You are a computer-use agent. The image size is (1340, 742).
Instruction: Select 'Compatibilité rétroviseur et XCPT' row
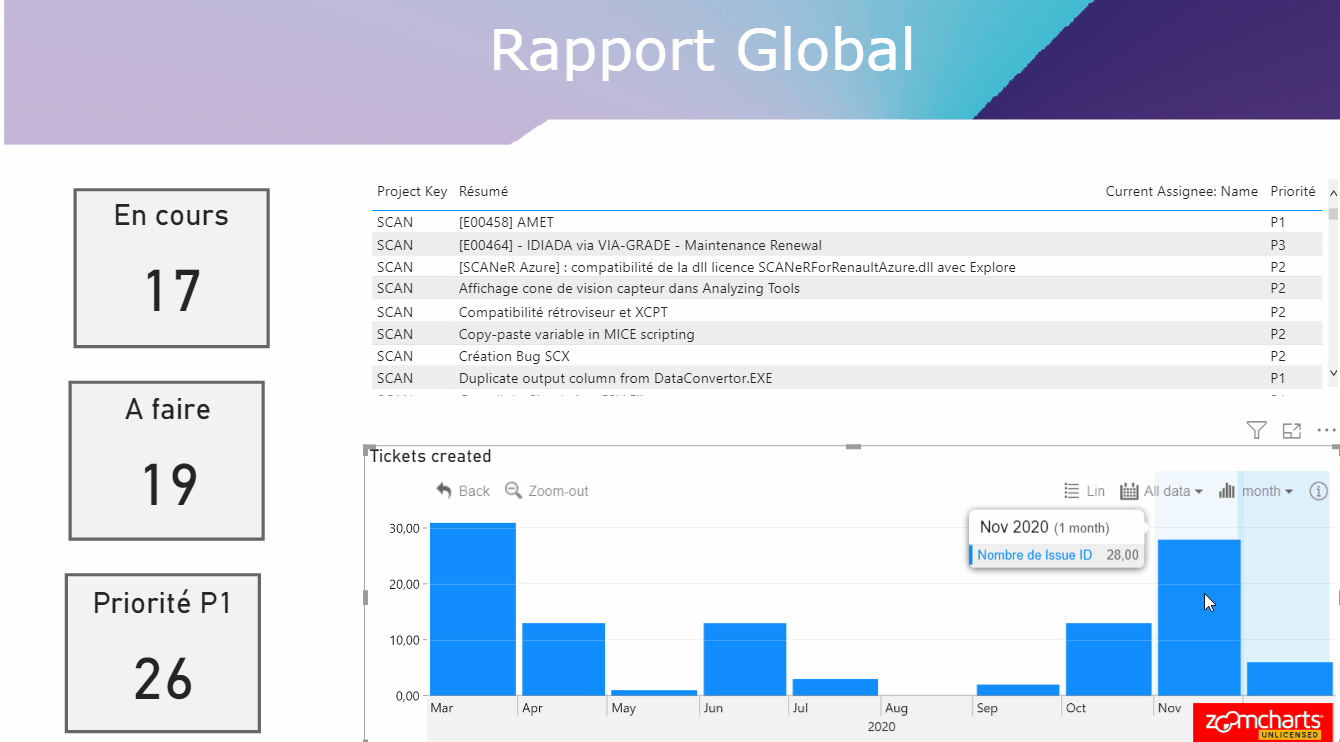[x=848, y=312]
